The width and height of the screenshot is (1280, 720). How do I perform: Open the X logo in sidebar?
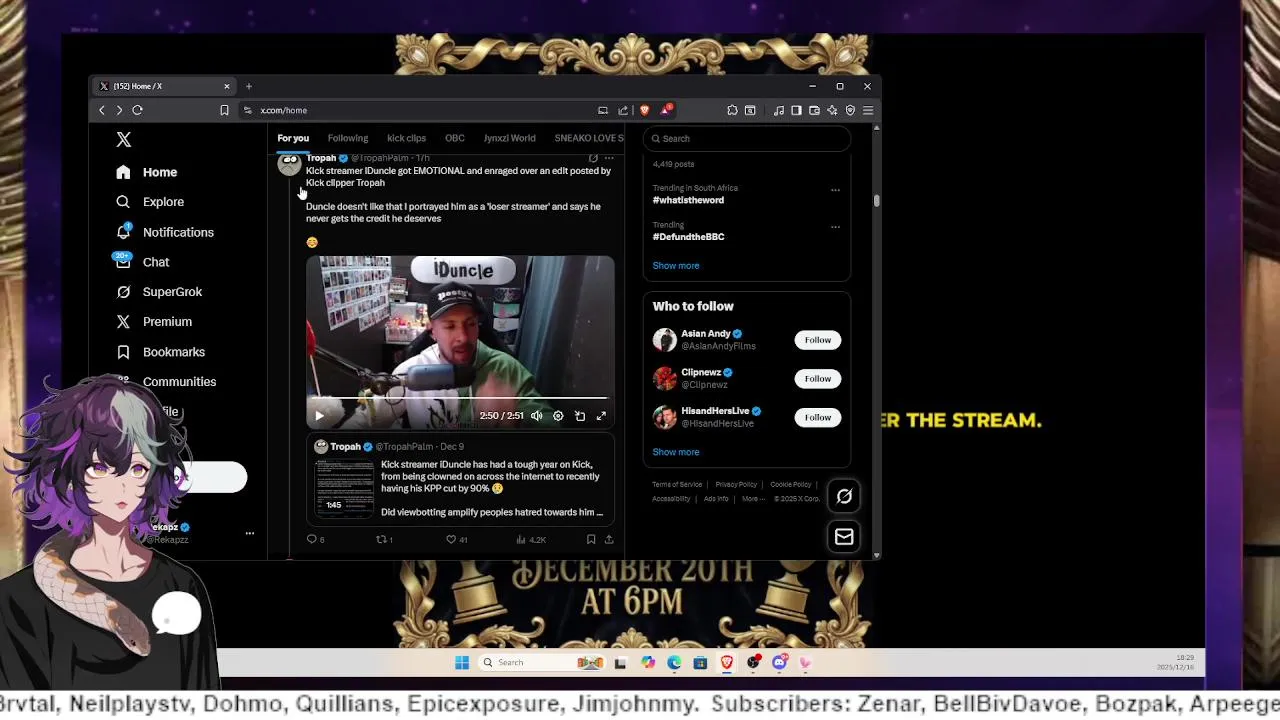pyautogui.click(x=123, y=140)
